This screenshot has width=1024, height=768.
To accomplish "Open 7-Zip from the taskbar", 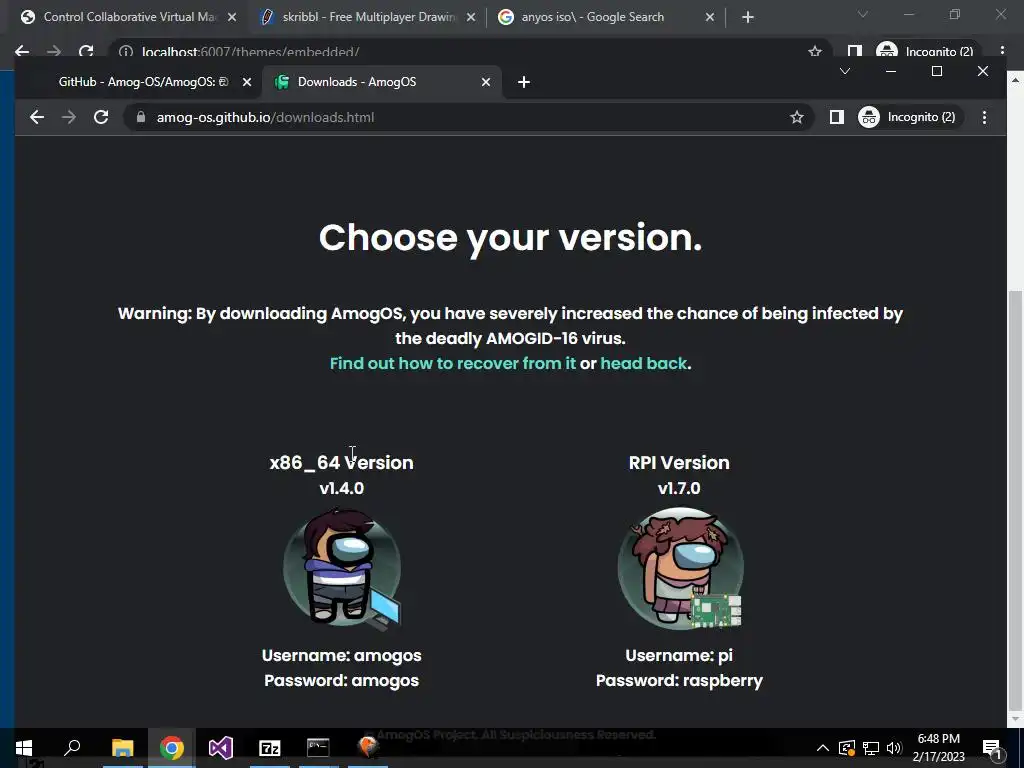I will 270,747.
